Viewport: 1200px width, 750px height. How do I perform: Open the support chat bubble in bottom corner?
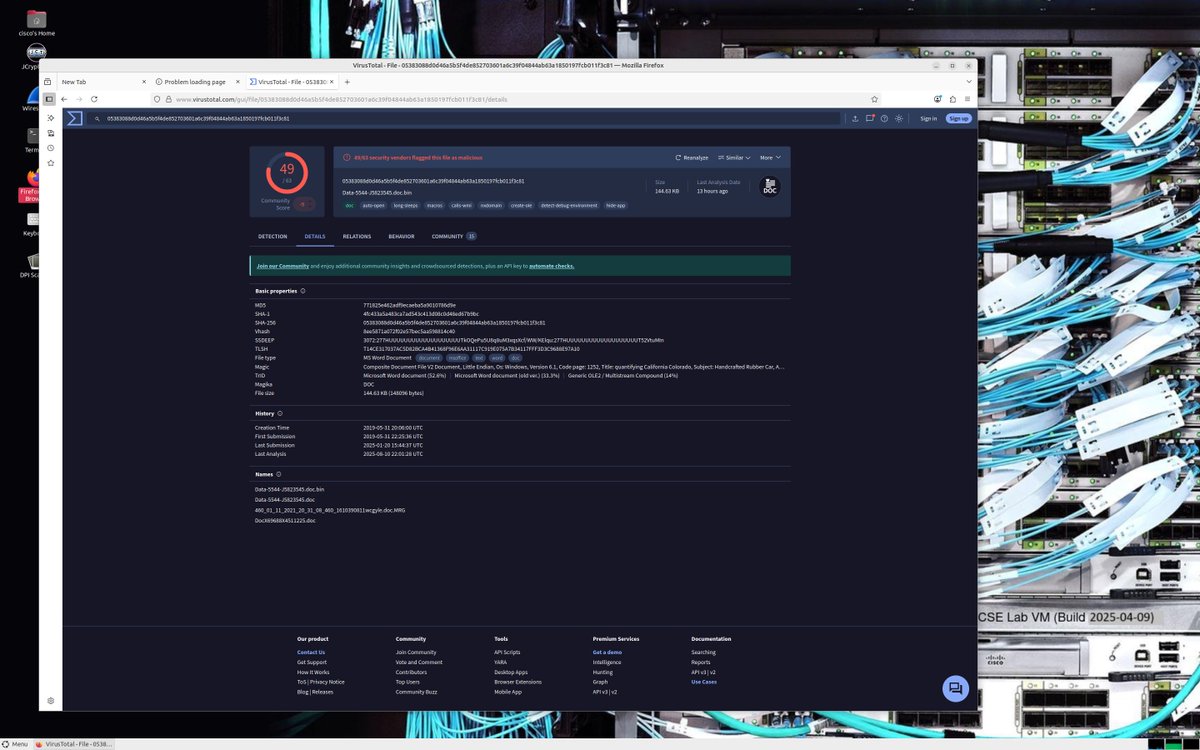[x=955, y=688]
